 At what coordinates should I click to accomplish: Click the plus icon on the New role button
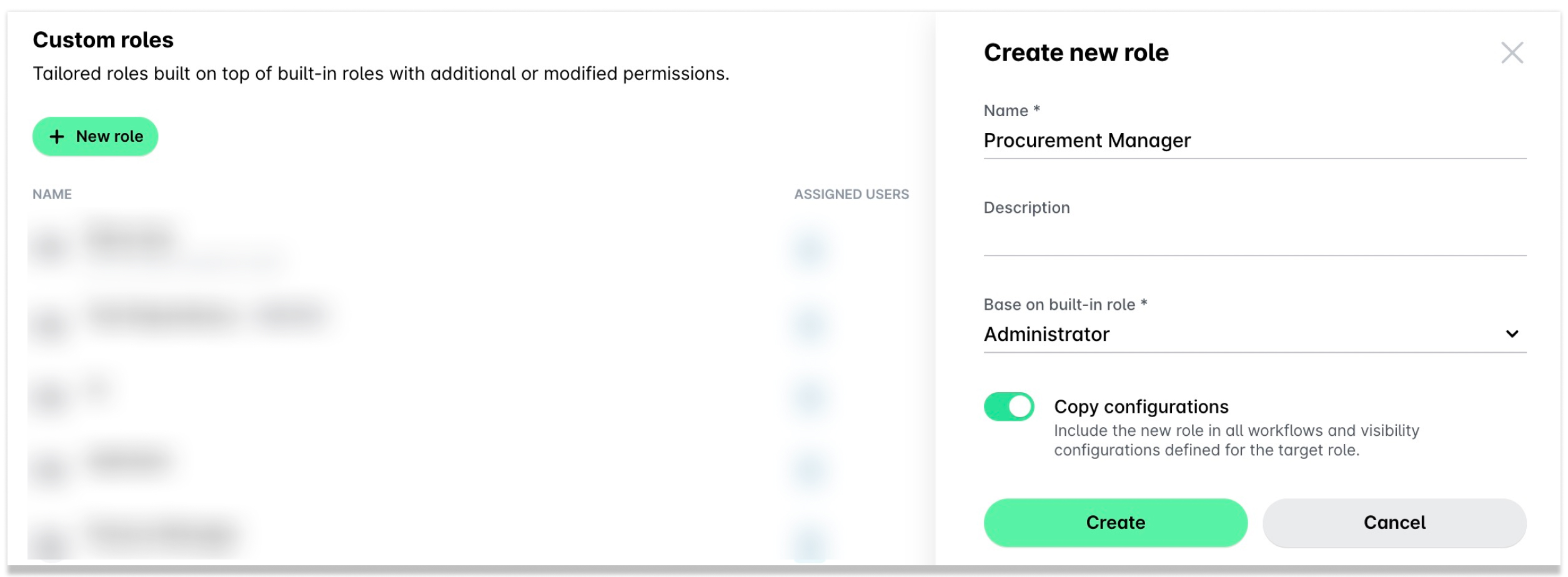(x=57, y=136)
